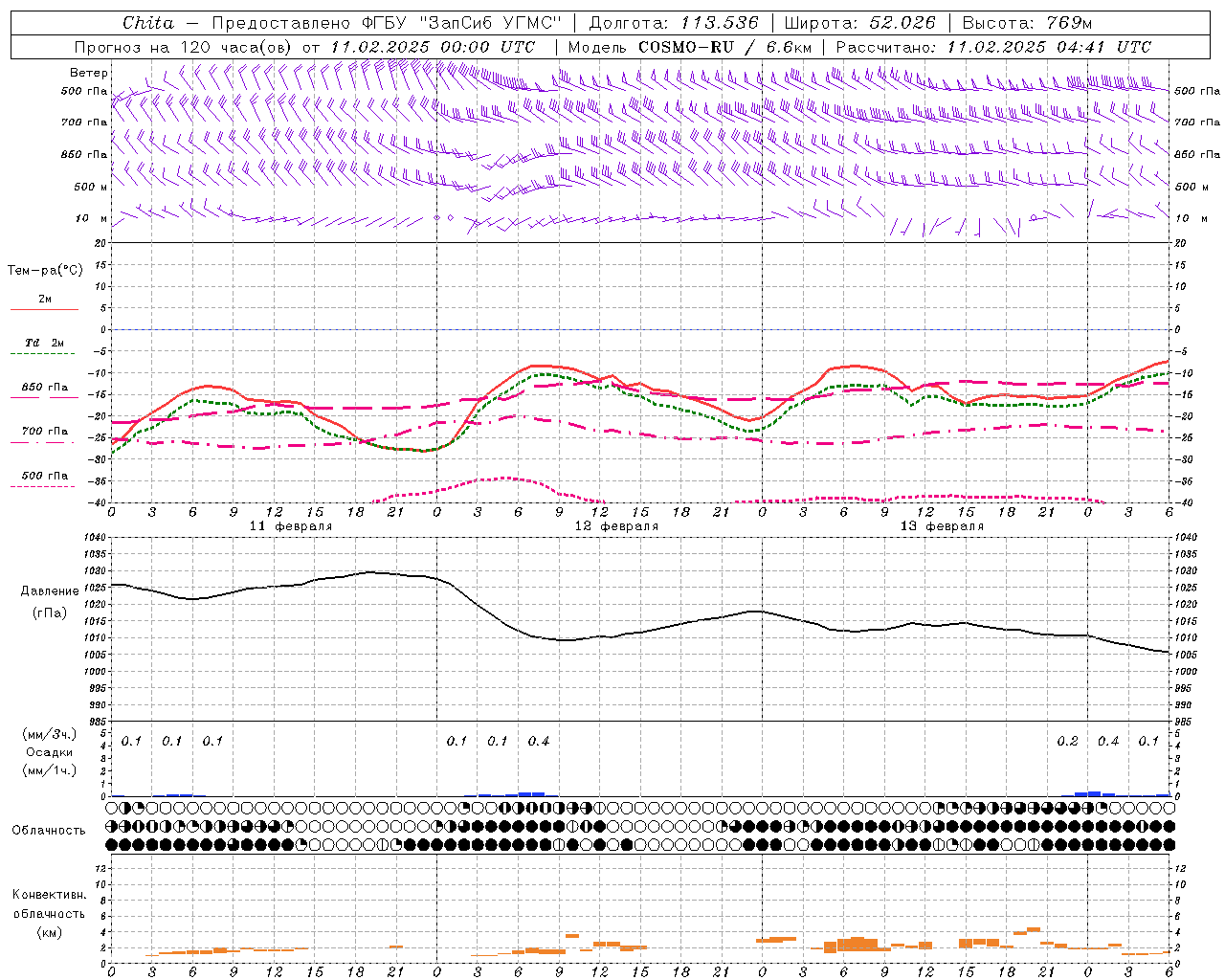Click the "(мм/1ч.)" precipitation unit label
This screenshot has height=980, width=1225.
[50, 770]
